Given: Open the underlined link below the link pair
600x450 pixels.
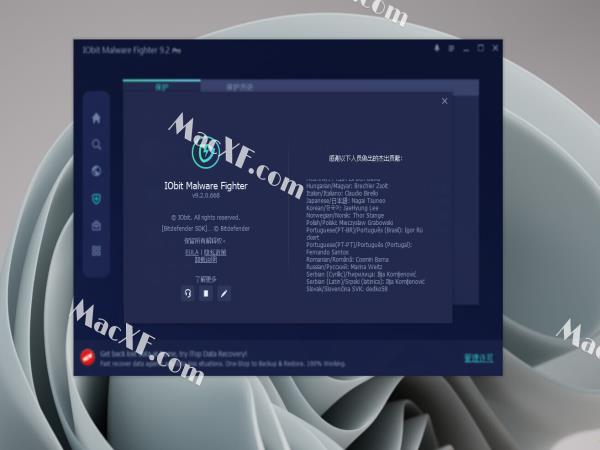Looking at the screenshot, I should [x=206, y=260].
